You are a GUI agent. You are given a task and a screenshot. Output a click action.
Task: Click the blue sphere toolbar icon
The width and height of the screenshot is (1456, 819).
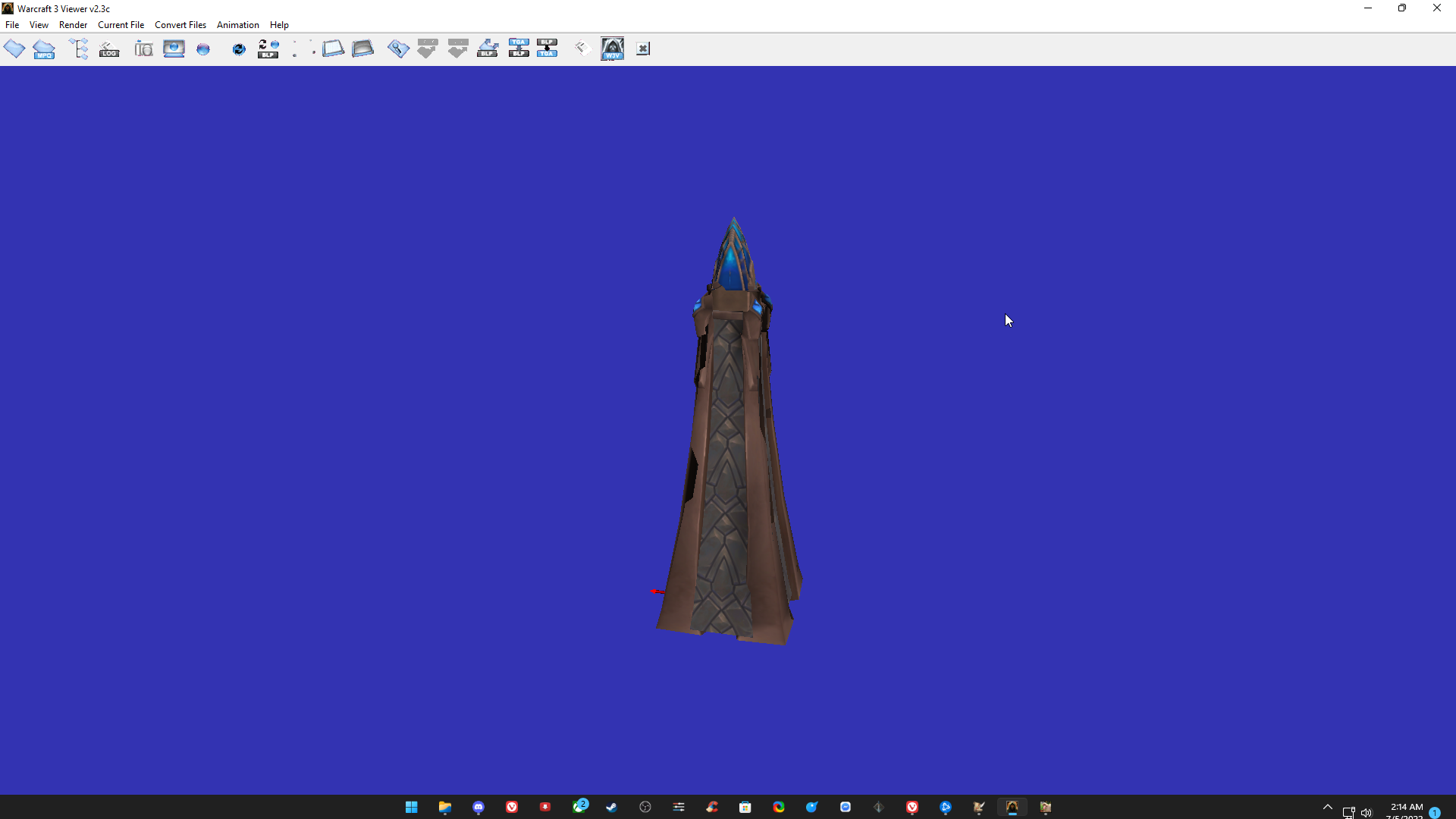click(203, 49)
